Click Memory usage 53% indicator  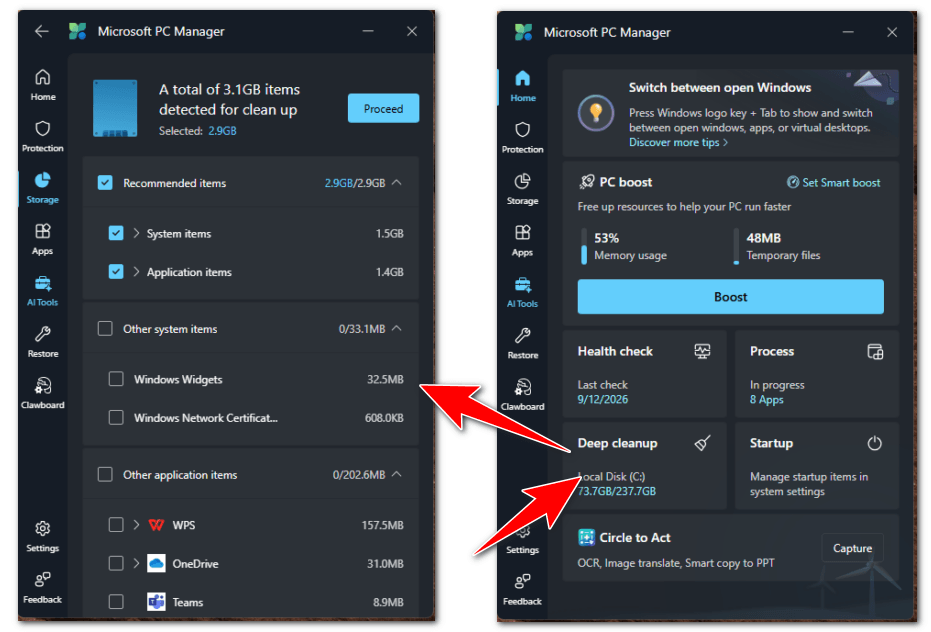point(624,246)
